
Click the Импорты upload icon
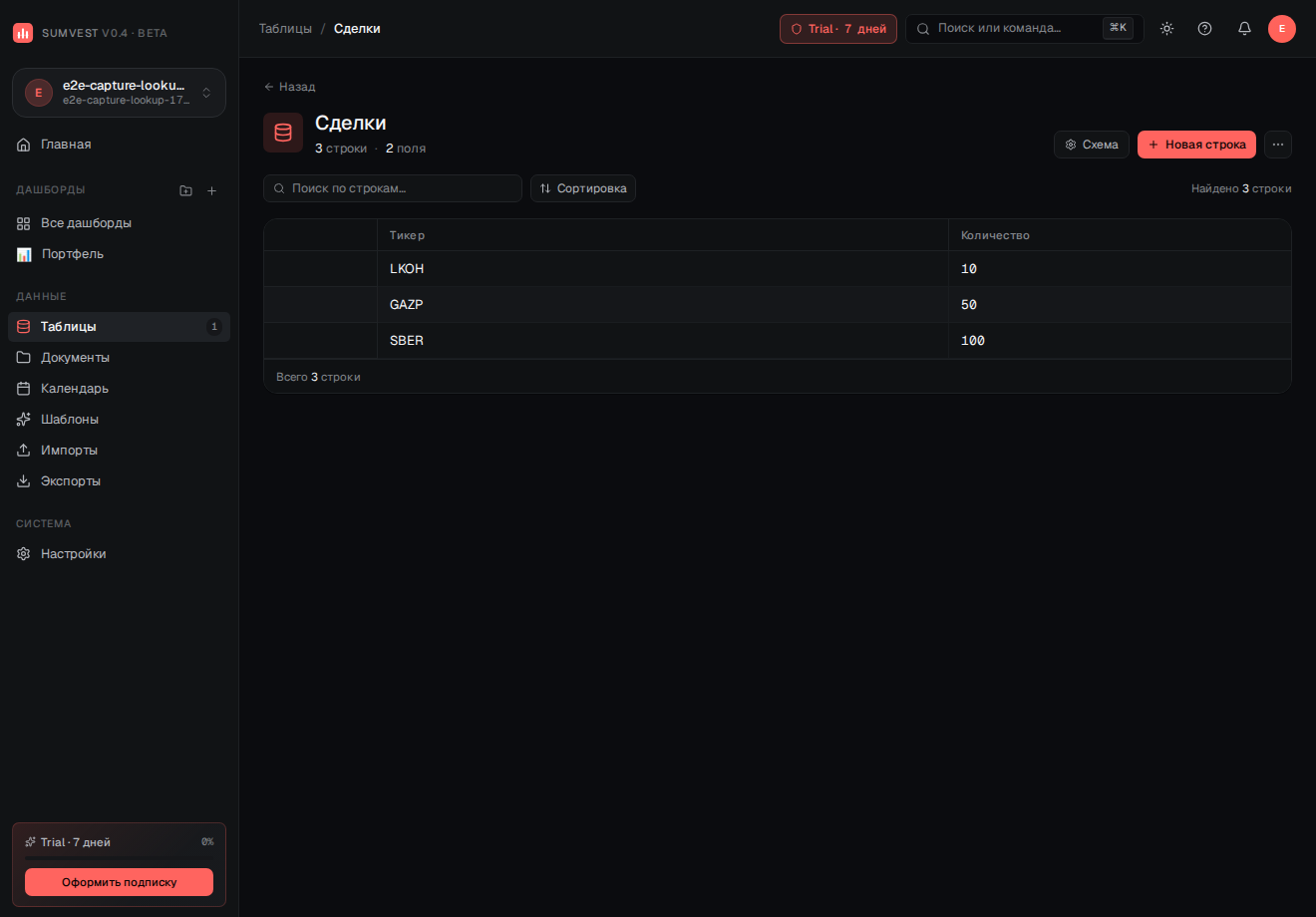pos(24,451)
